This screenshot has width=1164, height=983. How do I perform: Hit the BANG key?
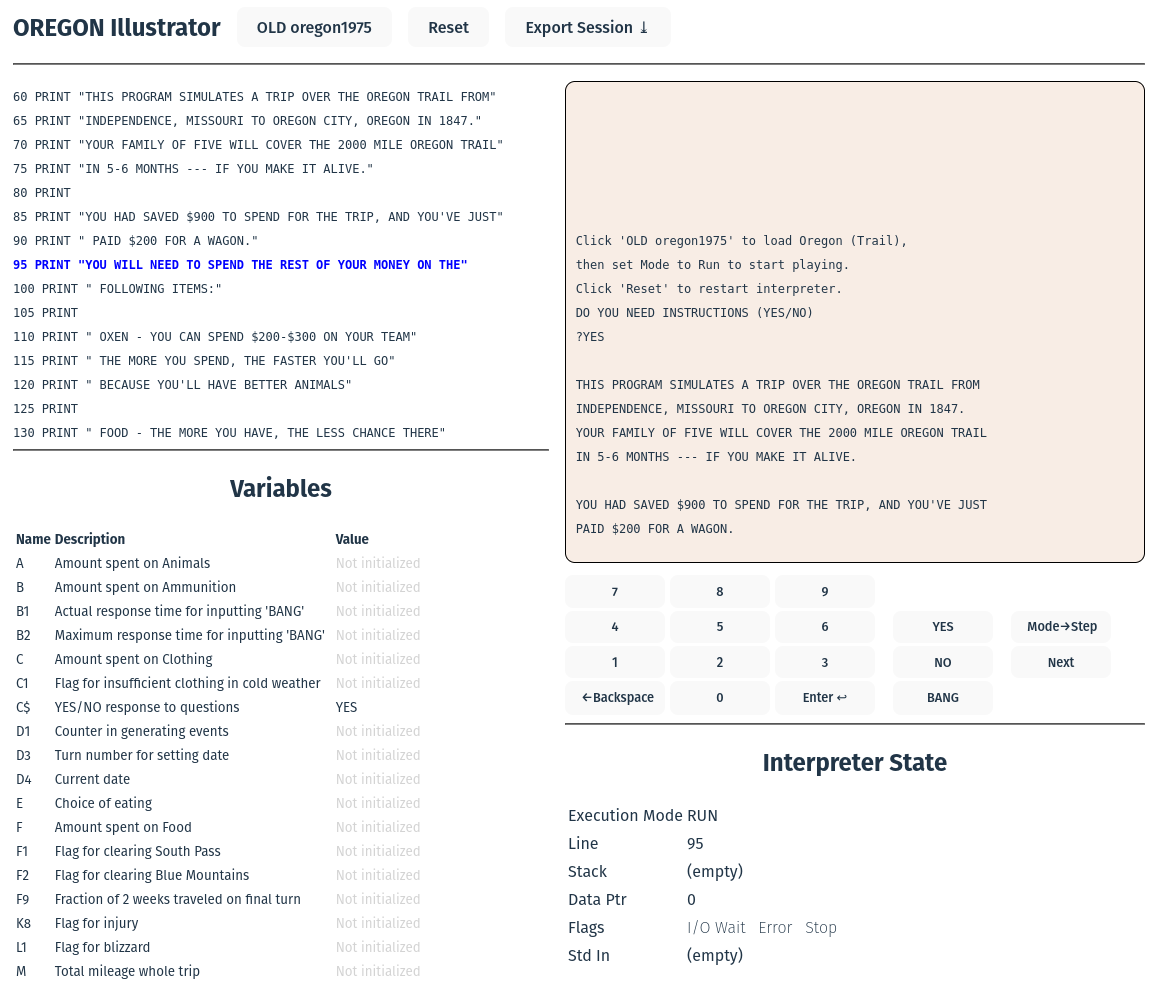click(942, 697)
